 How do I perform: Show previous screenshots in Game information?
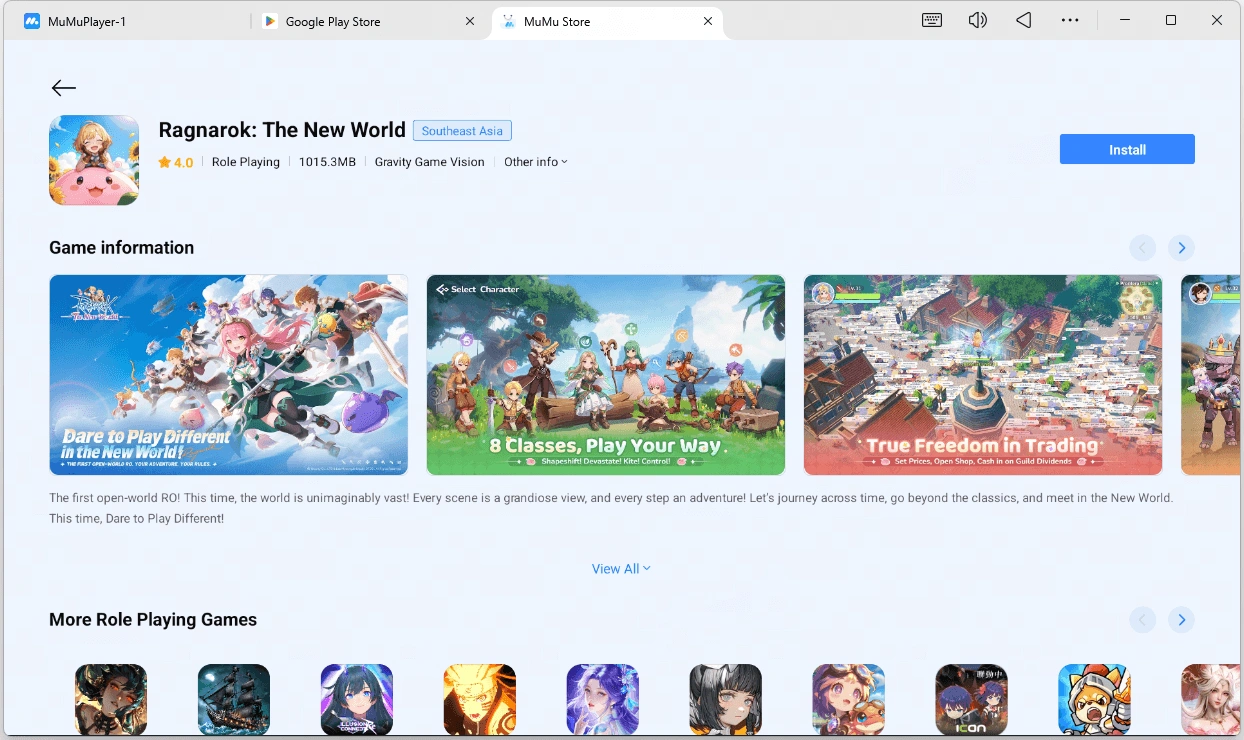point(1142,248)
